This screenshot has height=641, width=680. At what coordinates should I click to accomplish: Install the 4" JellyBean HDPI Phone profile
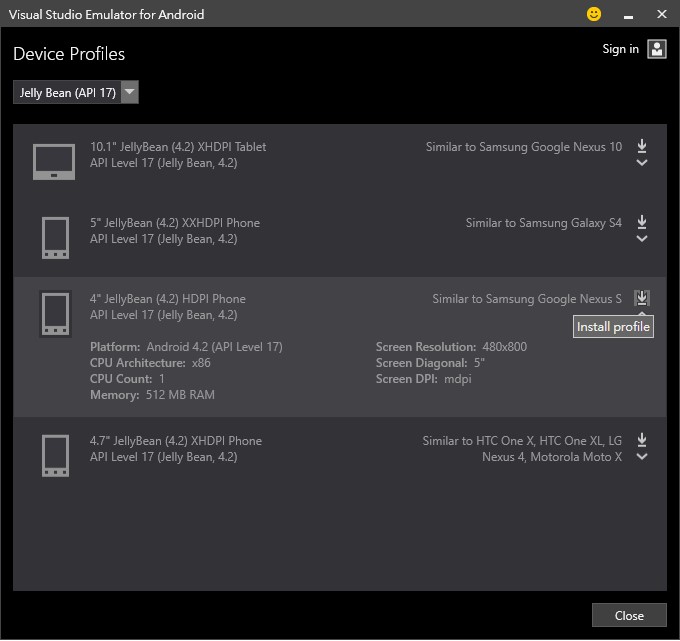[x=642, y=298]
